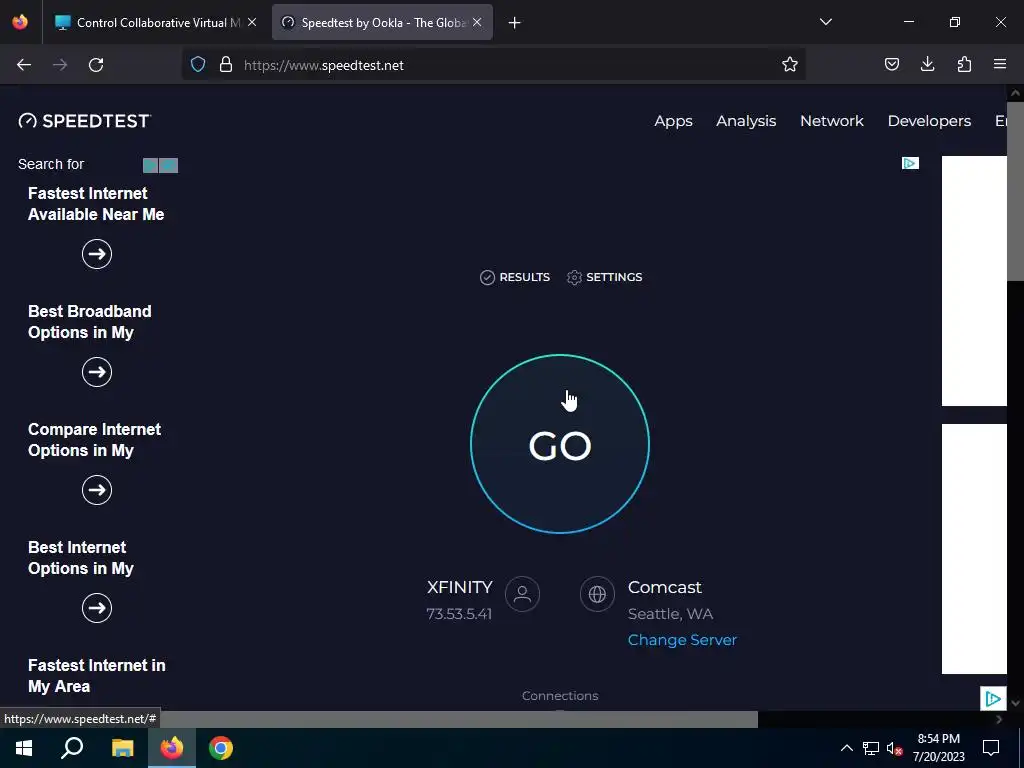This screenshot has height=768, width=1024.
Task: Show hidden system tray icons chevron
Action: pyautogui.click(x=846, y=748)
